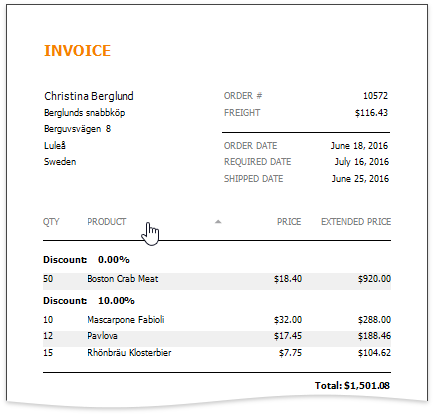
Task: Click the freight value $116.43
Action: tap(371, 113)
